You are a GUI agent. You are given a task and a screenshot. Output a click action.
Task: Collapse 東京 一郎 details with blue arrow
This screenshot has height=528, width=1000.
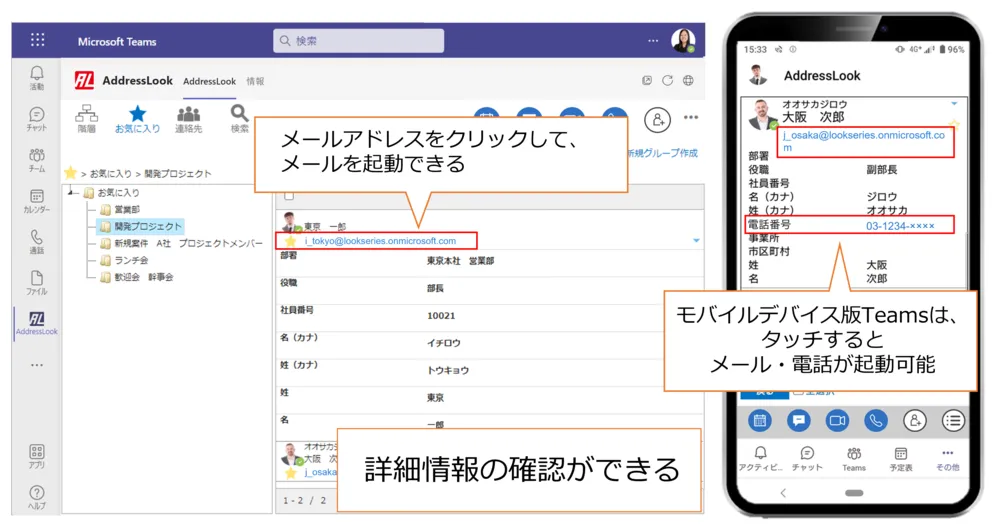(x=696, y=241)
